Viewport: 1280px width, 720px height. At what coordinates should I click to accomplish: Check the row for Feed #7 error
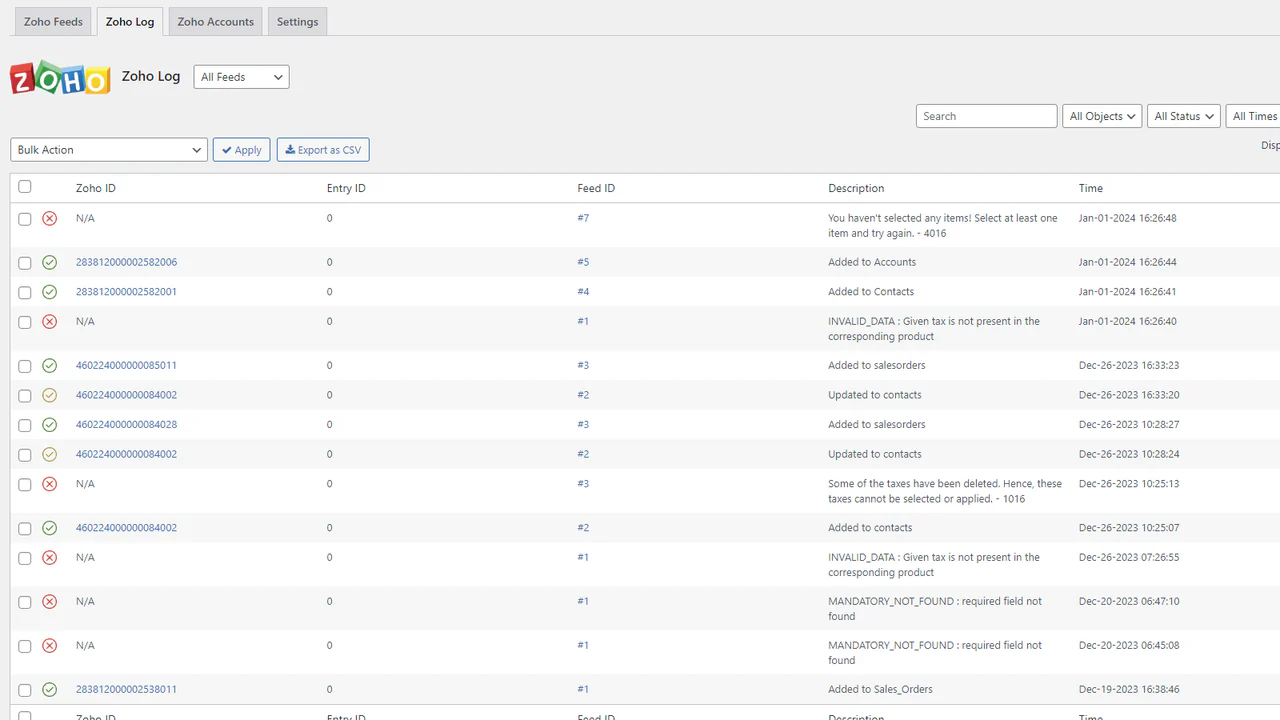tap(25, 219)
